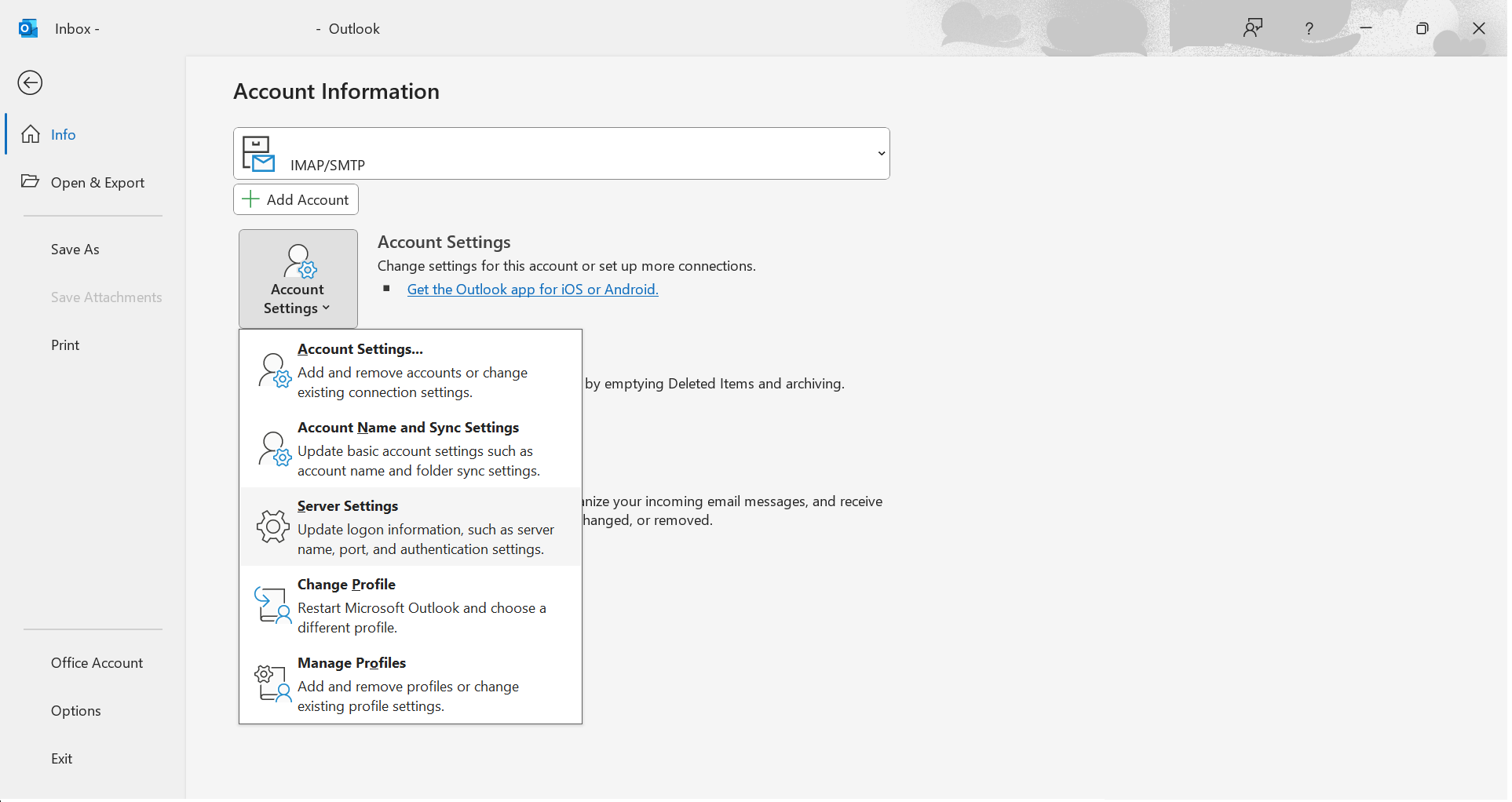Image resolution: width=1512 pixels, height=802 pixels.
Task: Restore down the Outlook window
Action: click(1423, 28)
